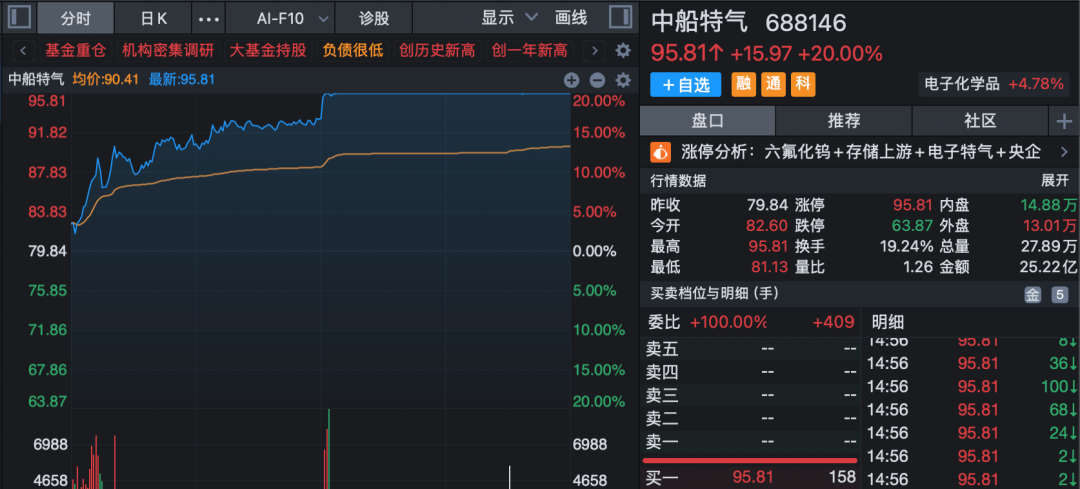Click the 创历史新高 tag
The image size is (1080, 489).
pyautogui.click(x=437, y=50)
